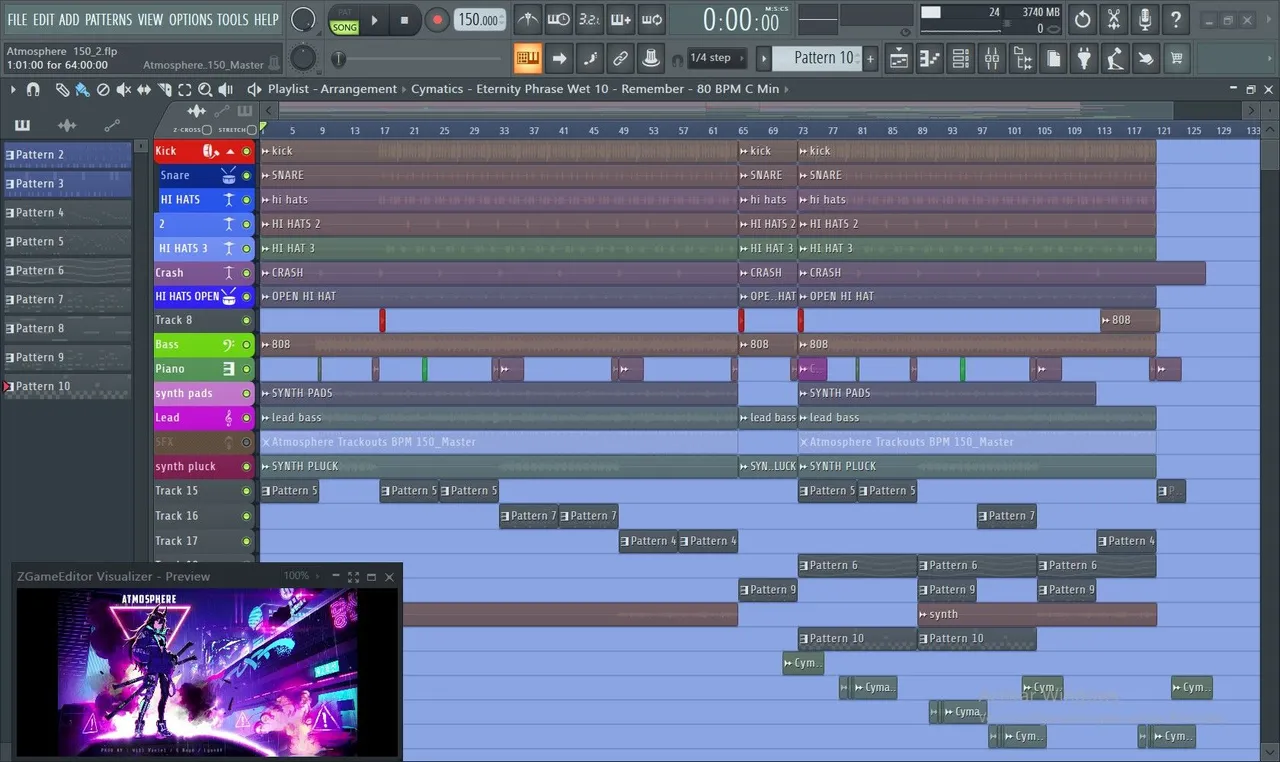Viewport: 1280px width, 762px height.
Task: Click the main pitch knob
Action: tap(303, 58)
